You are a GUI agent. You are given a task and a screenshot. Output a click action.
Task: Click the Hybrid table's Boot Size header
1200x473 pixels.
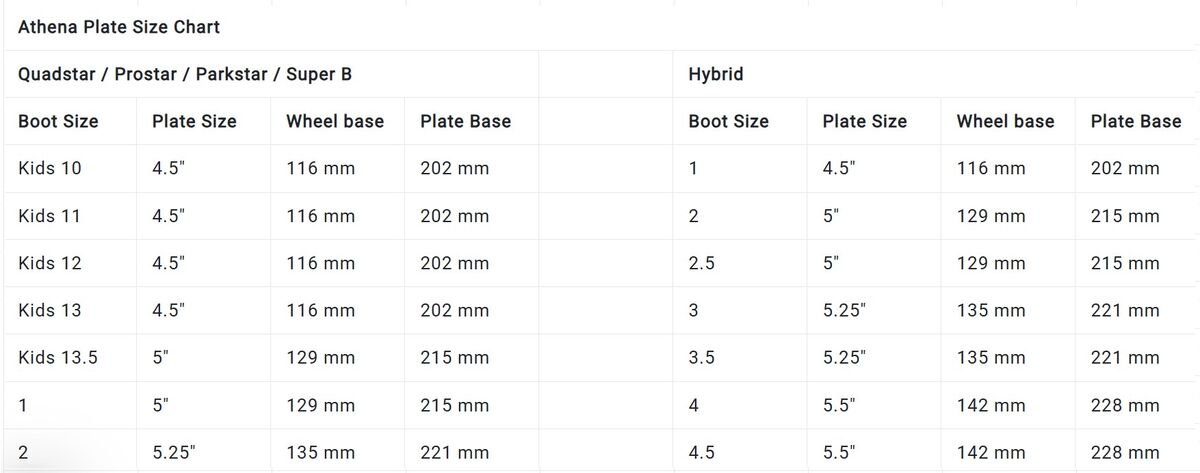[728, 121]
